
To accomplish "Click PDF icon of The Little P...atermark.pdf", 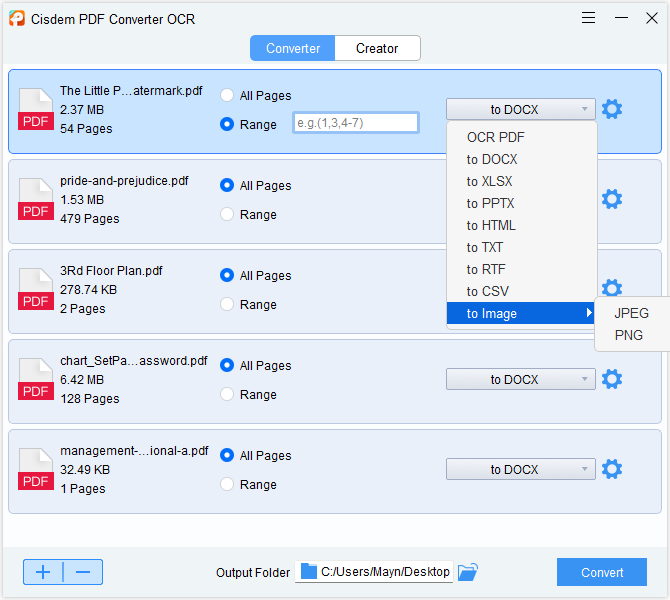I will point(36,109).
